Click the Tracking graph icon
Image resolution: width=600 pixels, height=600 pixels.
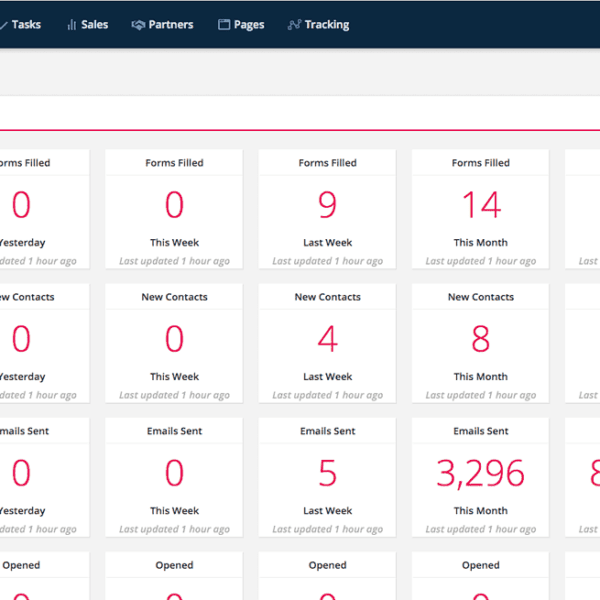tap(294, 25)
